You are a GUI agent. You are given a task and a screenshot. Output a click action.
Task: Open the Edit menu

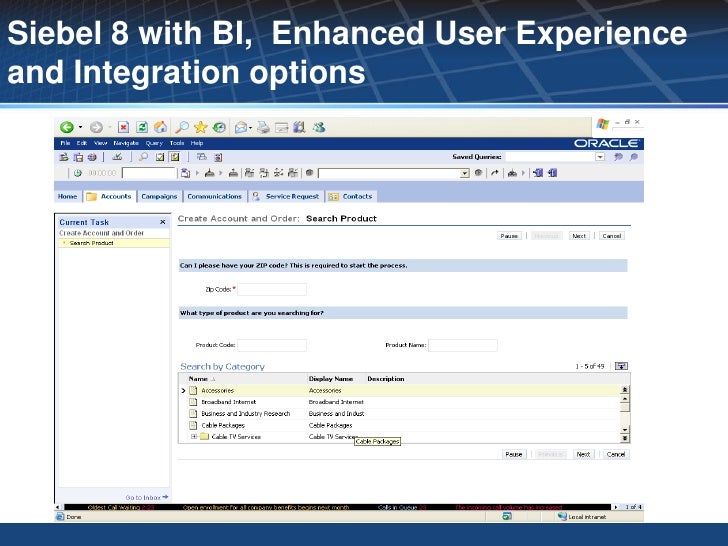pyautogui.click(x=82, y=143)
